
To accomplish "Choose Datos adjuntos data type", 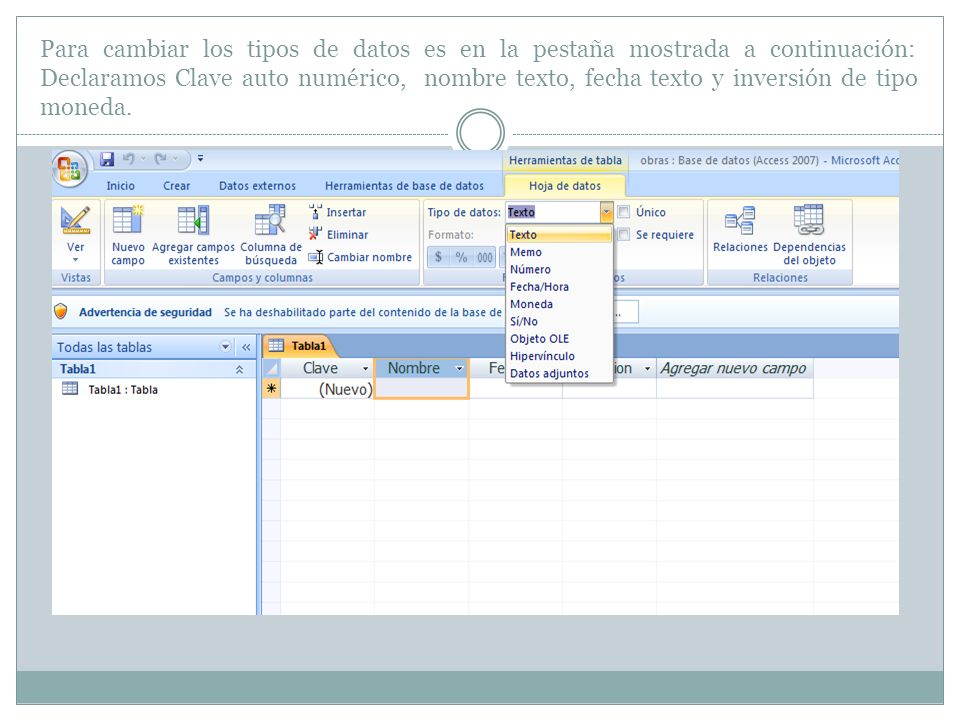I will (x=560, y=373).
